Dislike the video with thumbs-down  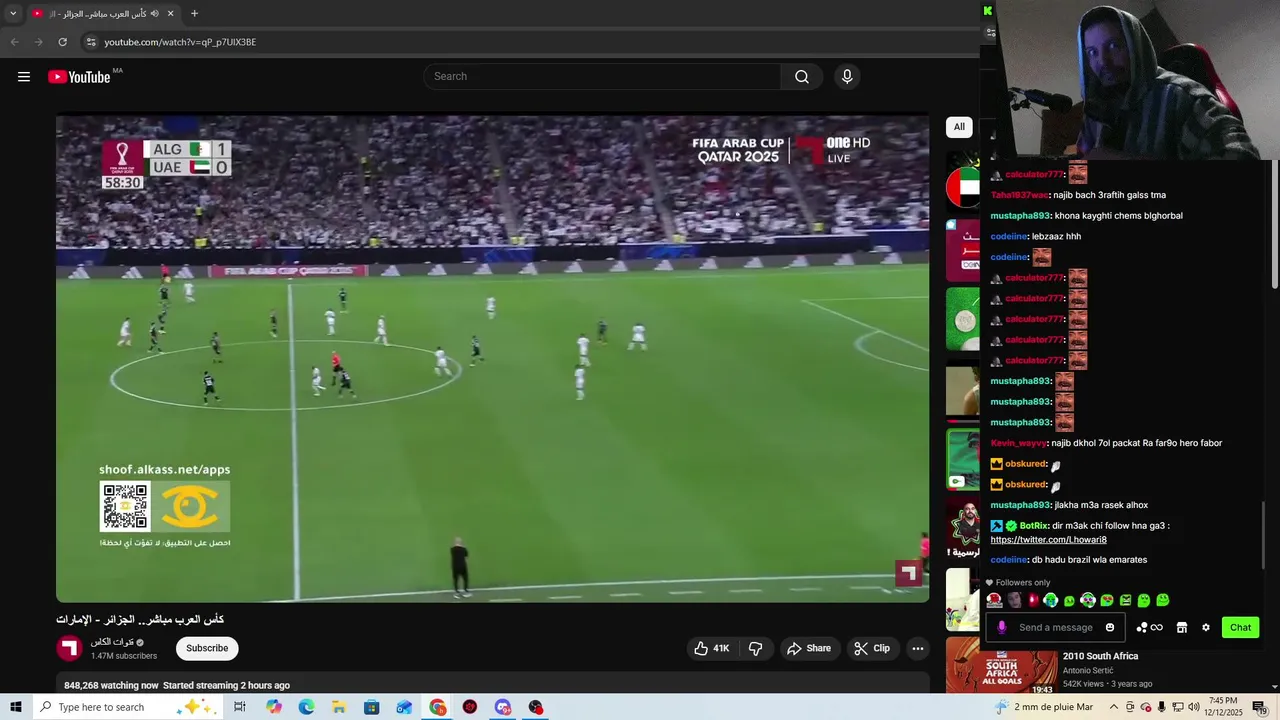tap(756, 648)
